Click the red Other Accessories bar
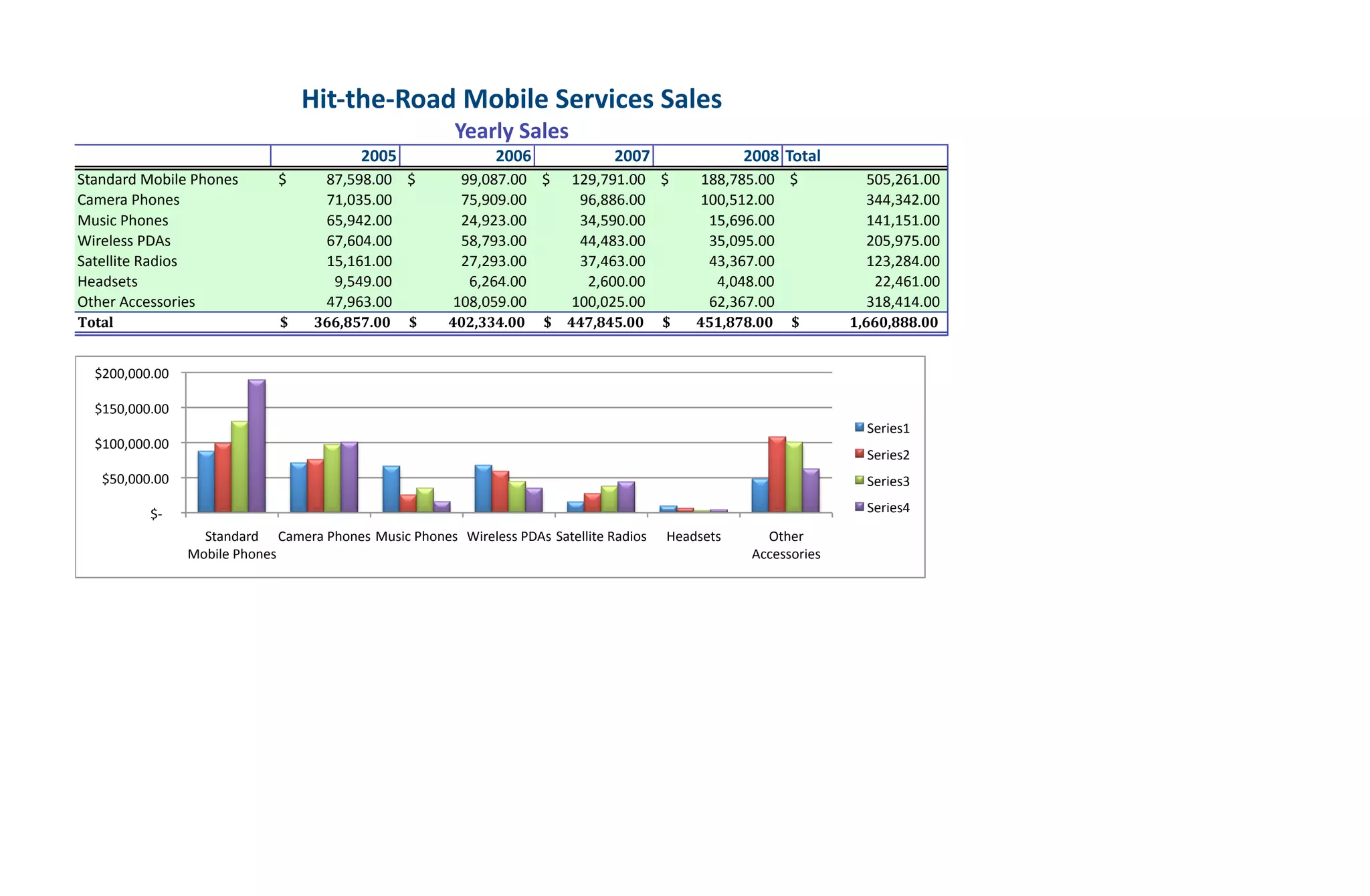The image size is (1370, 896). click(x=777, y=475)
